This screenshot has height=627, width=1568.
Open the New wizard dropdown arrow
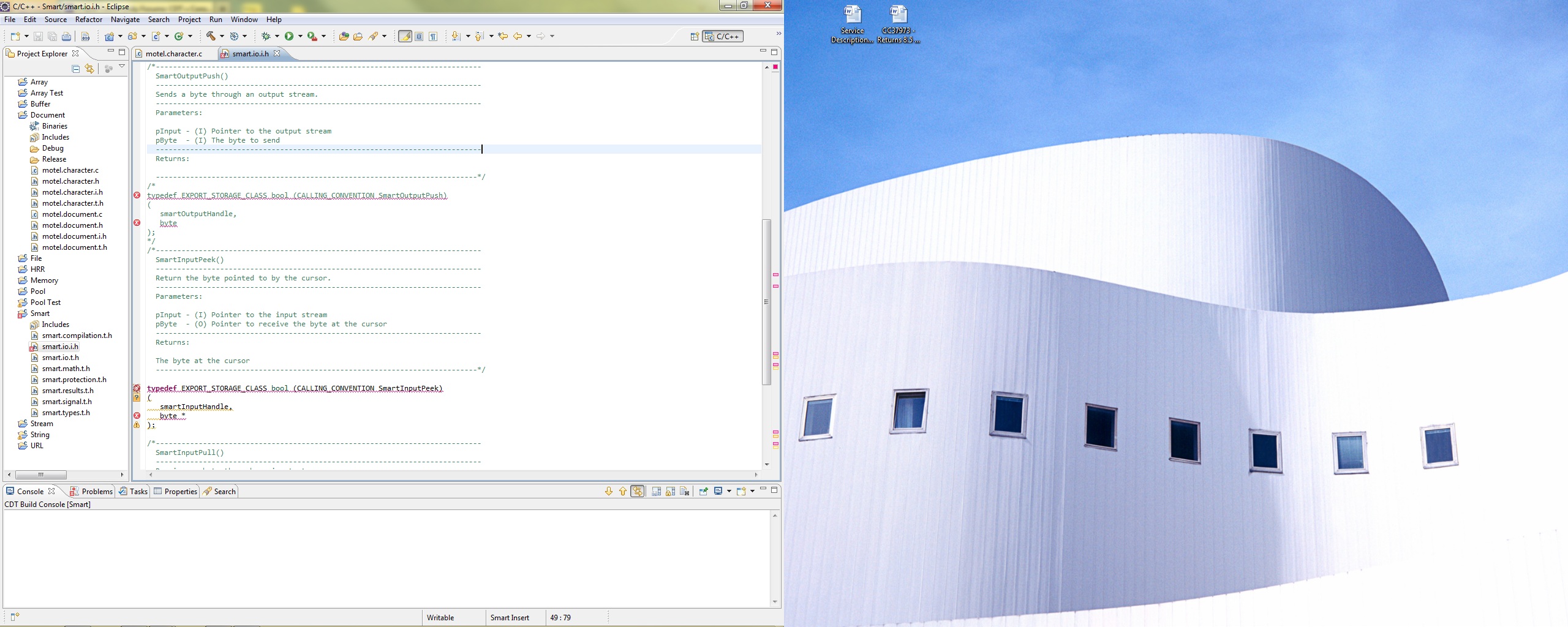26,36
